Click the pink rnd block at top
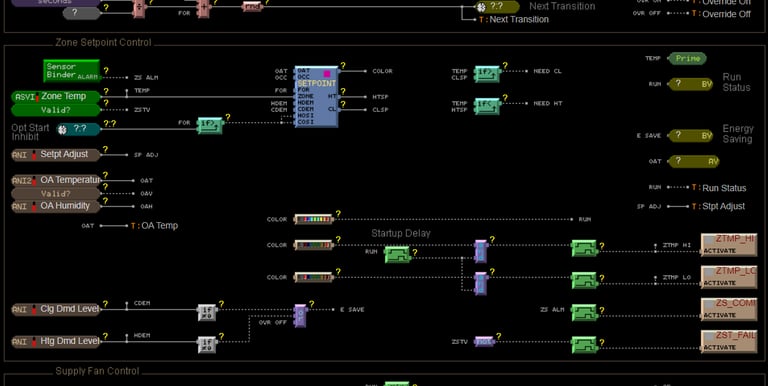This screenshot has height=386, width=768. pos(253,7)
